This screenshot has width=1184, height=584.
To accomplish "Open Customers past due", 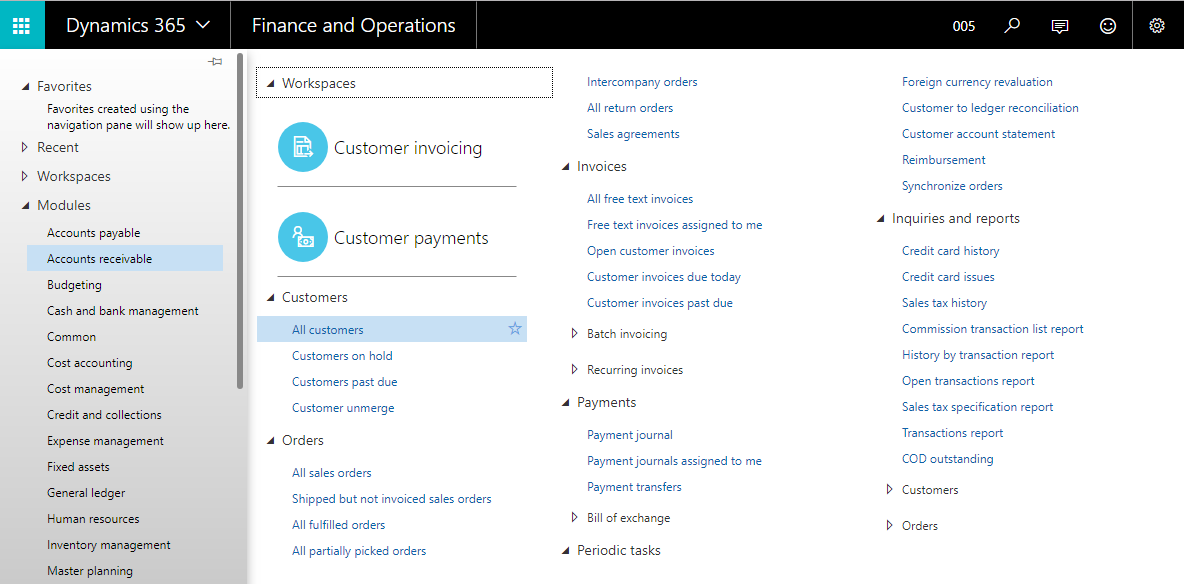I will tap(344, 382).
